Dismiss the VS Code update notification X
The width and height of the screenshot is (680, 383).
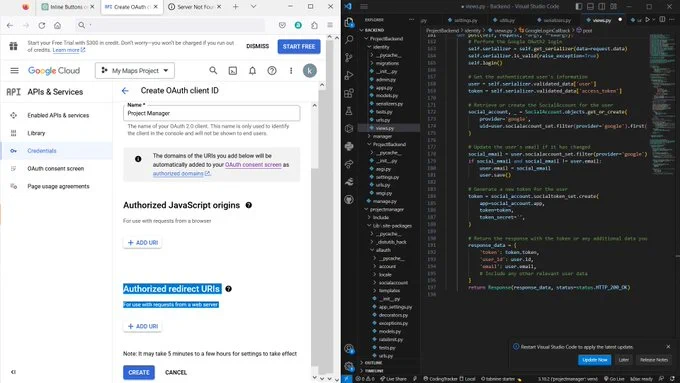668,347
